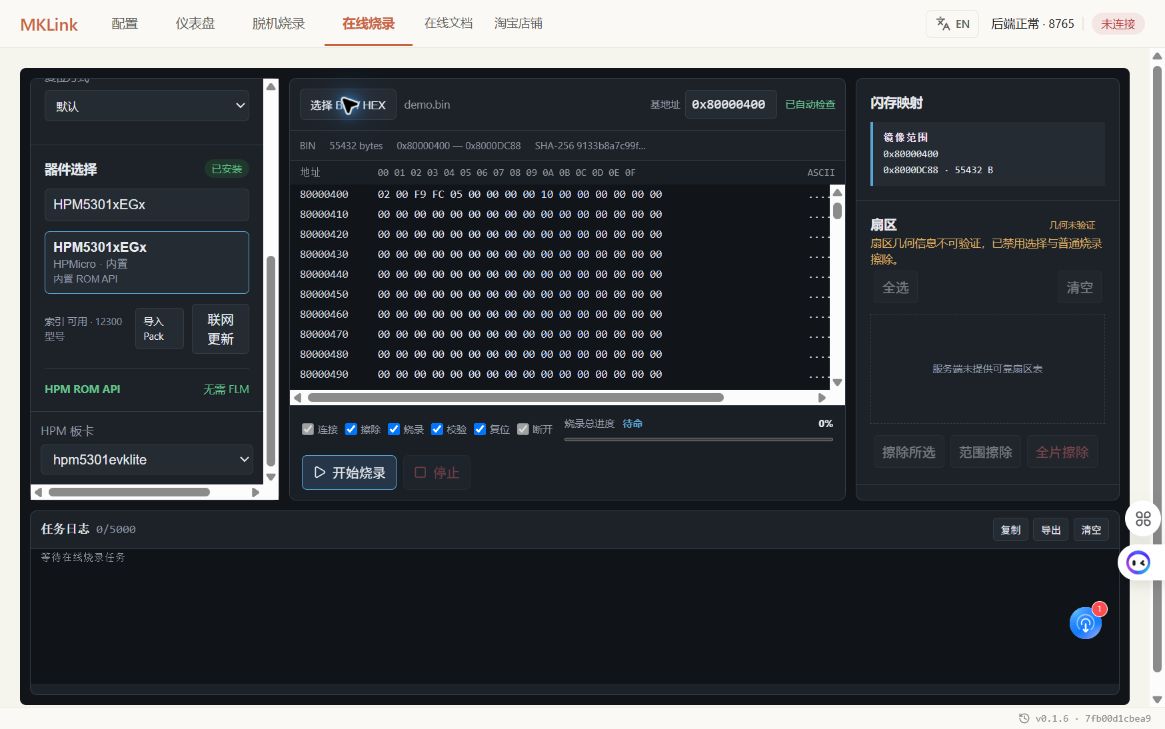Click the page scrollbar's down arrow
The height and width of the screenshot is (729, 1165).
[1158, 699]
